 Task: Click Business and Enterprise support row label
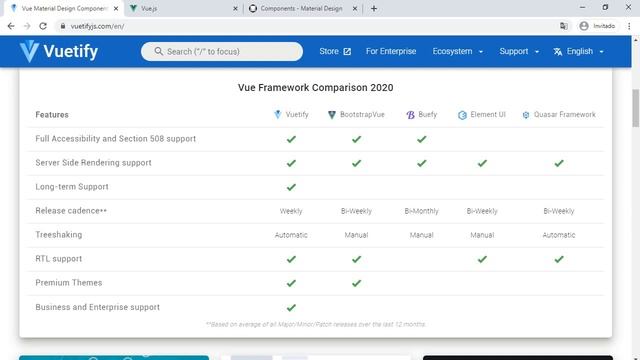[97, 307]
